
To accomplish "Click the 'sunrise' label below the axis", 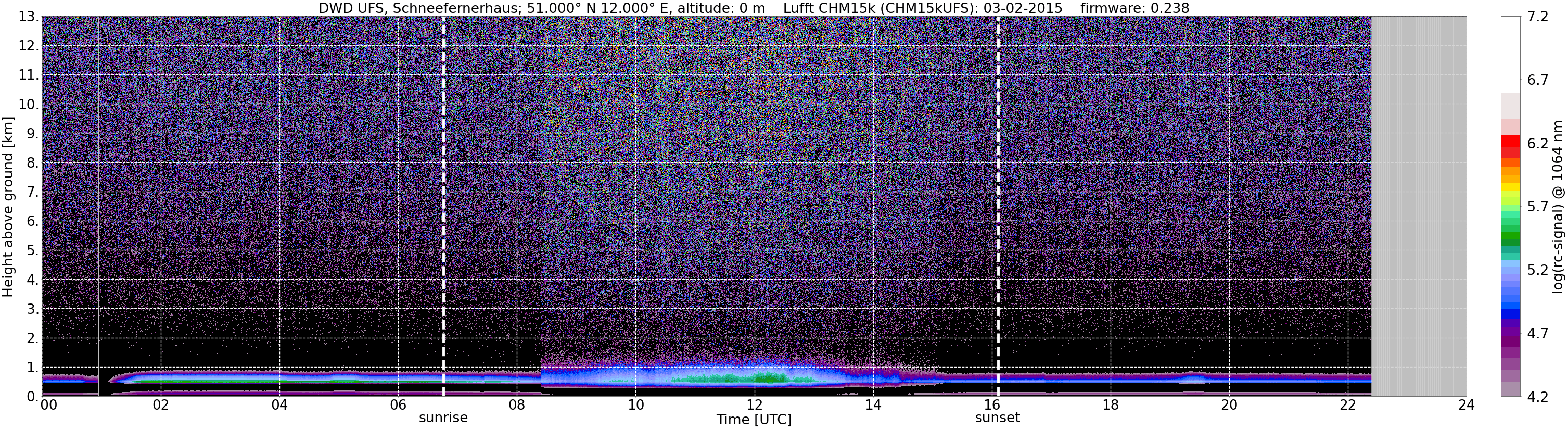I will [443, 418].
